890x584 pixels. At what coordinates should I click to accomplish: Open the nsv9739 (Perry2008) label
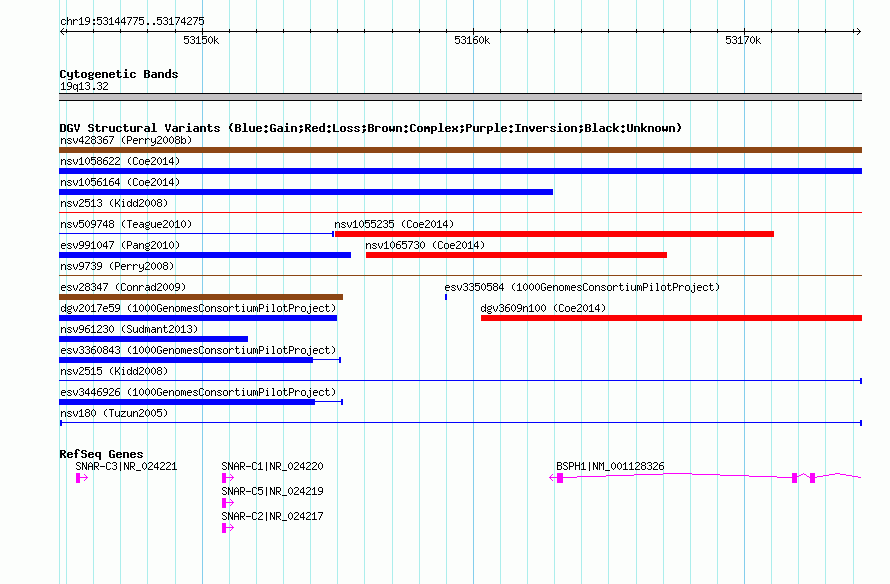117,266
